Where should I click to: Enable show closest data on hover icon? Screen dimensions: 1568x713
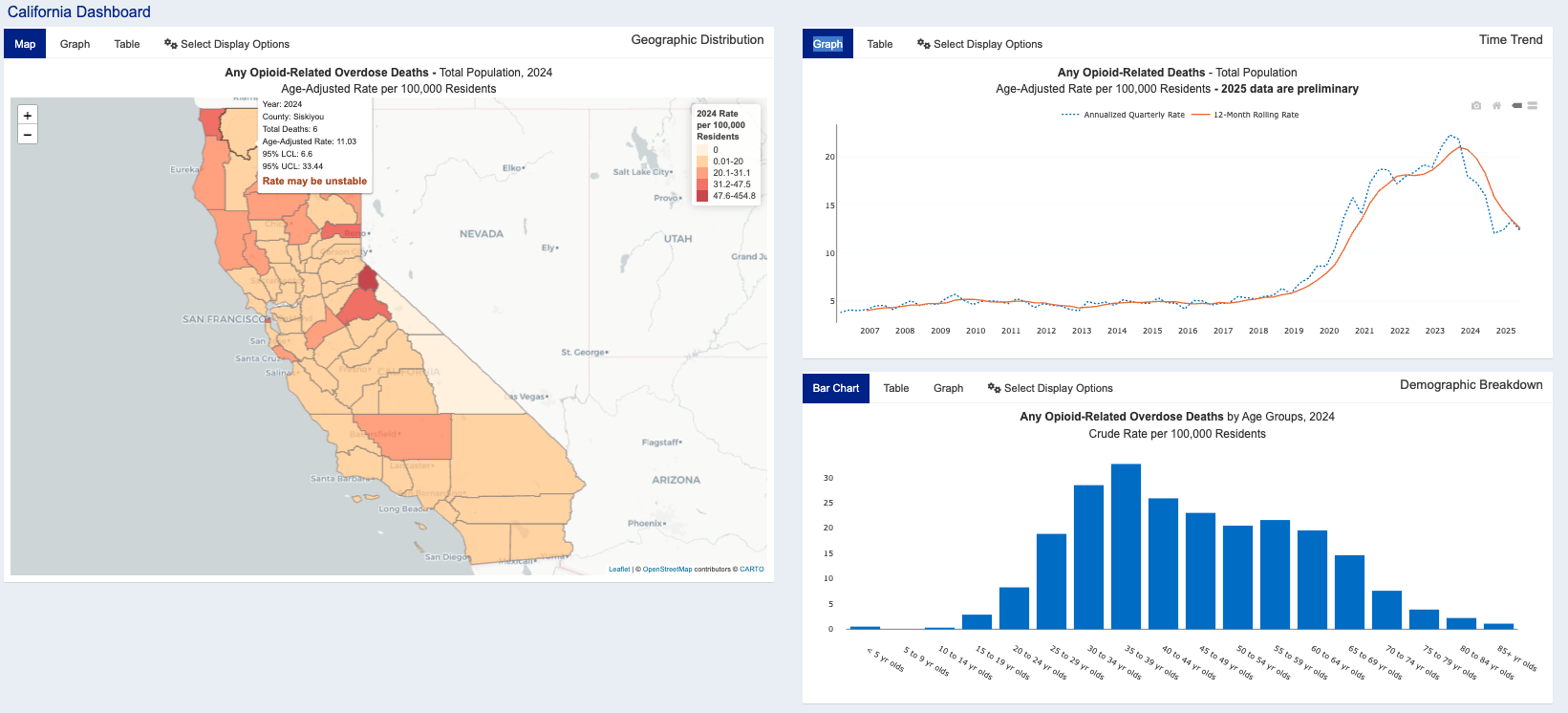[x=1516, y=106]
